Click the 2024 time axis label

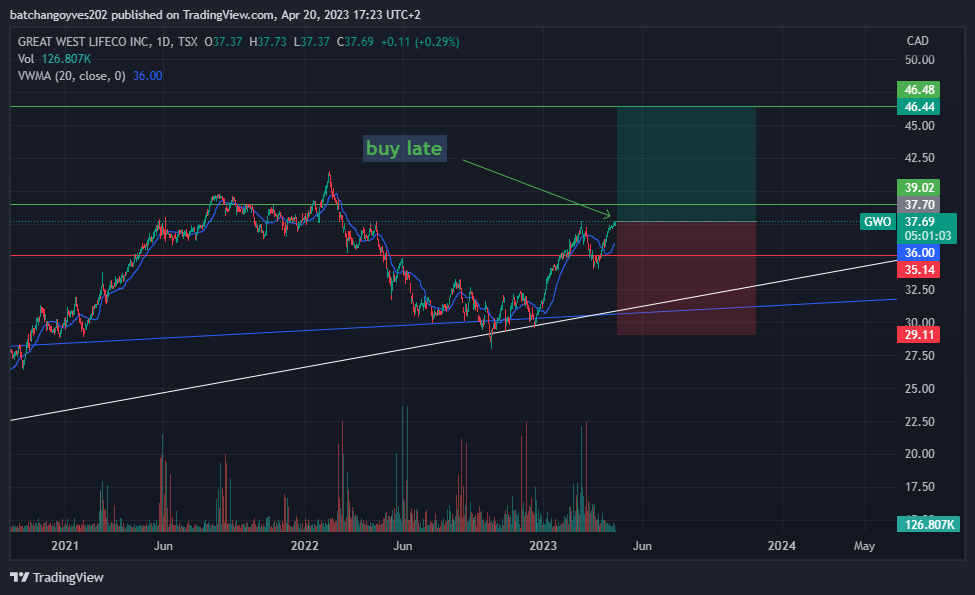click(782, 545)
